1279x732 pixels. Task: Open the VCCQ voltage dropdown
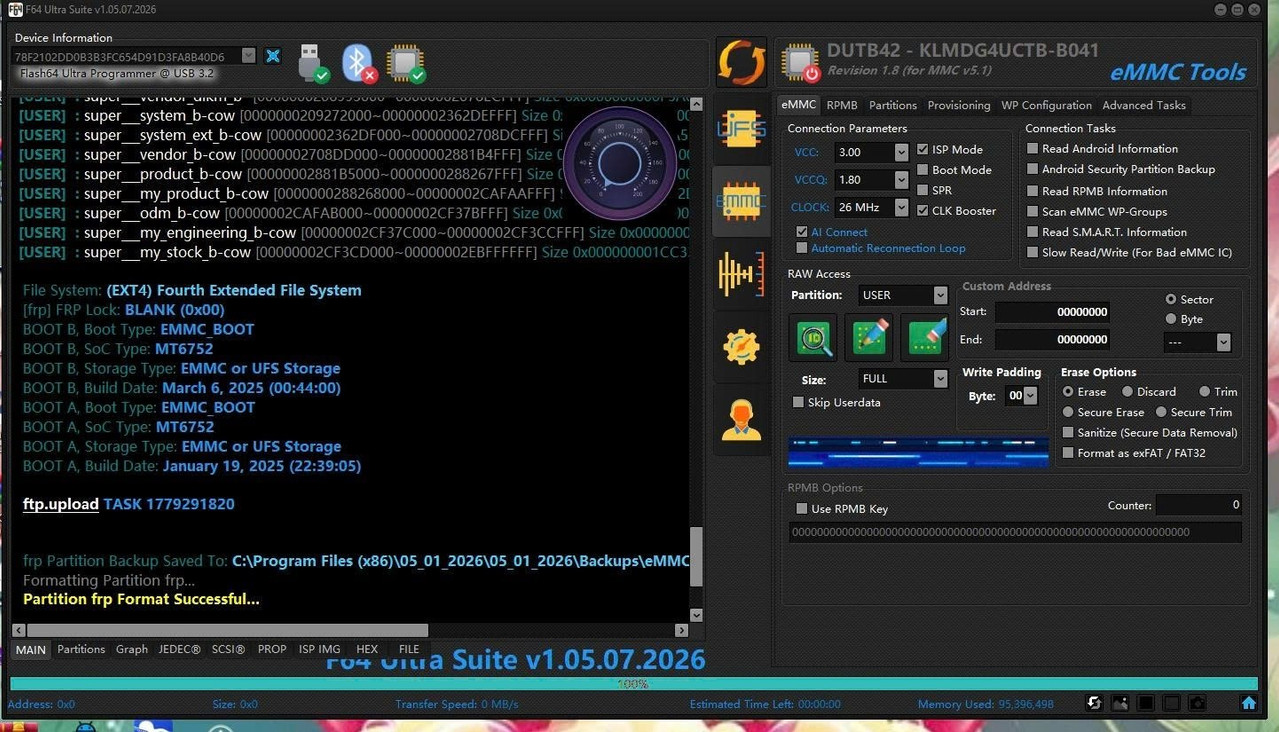click(901, 180)
